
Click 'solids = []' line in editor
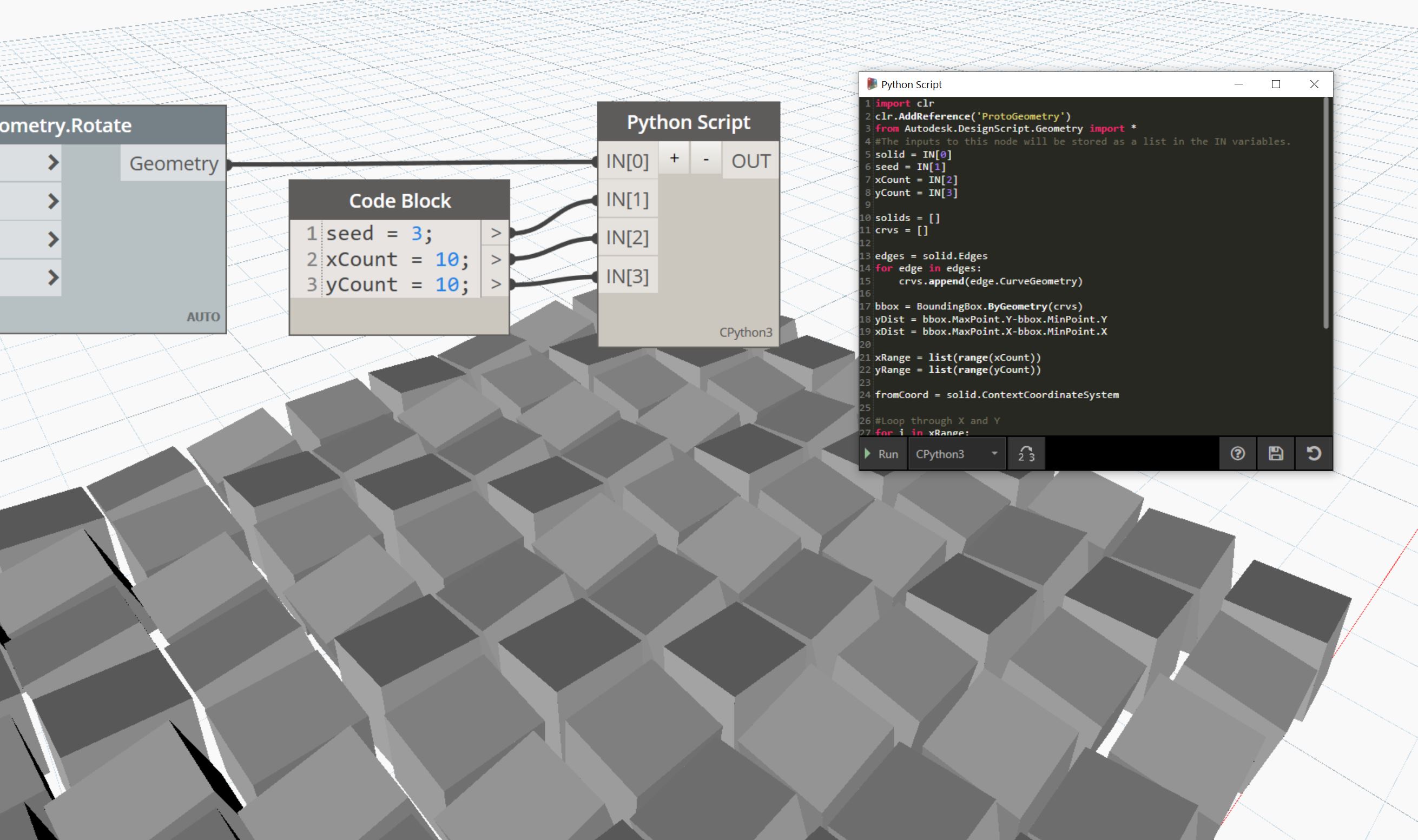[907, 218]
